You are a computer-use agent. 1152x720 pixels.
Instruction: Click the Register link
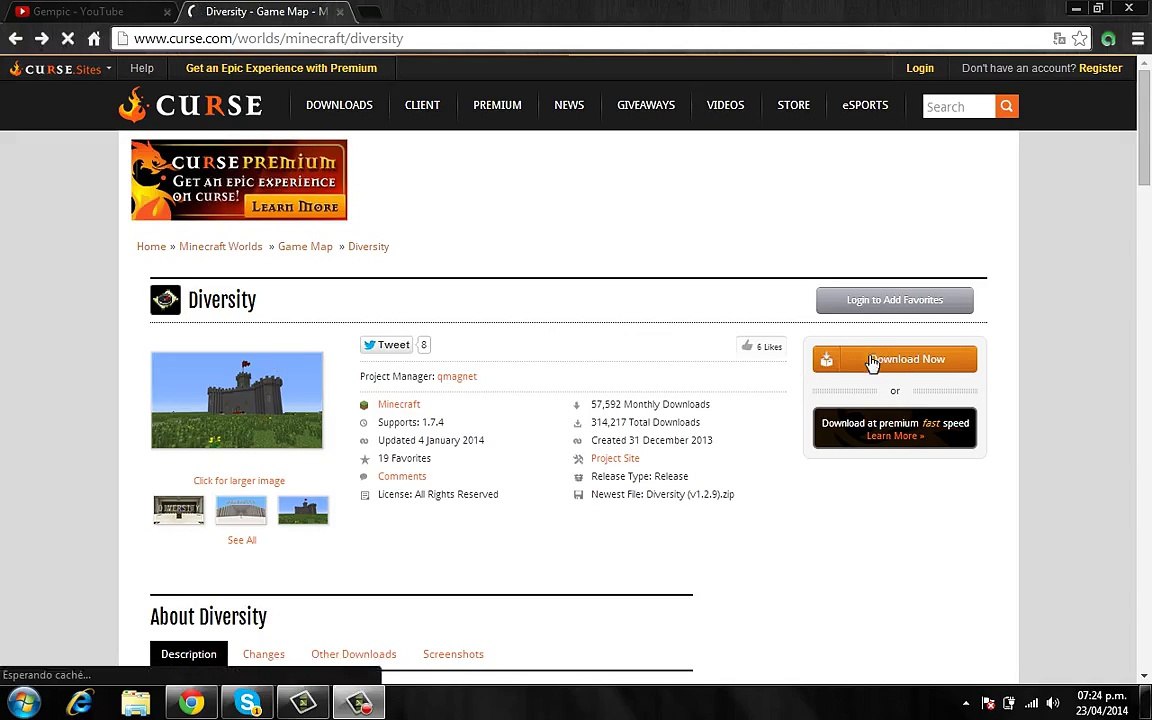pos(1101,68)
